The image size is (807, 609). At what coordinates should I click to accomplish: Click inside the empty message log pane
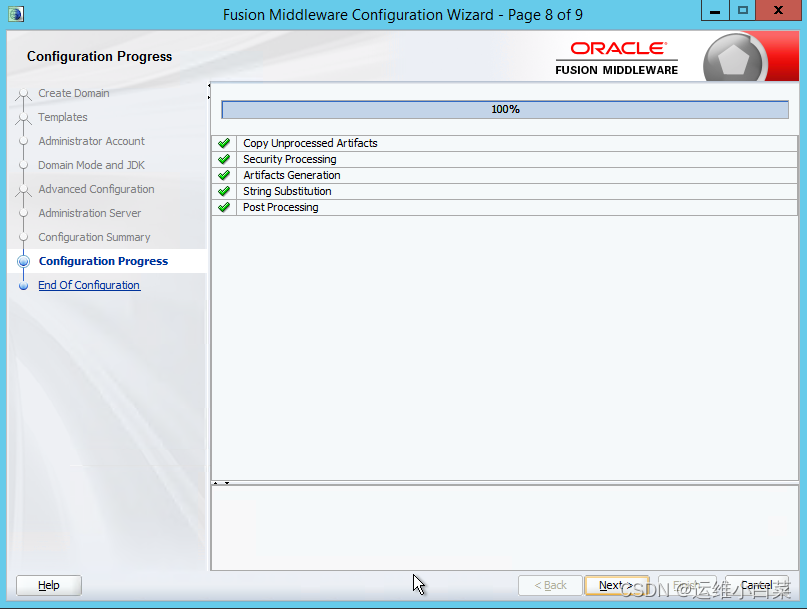click(x=504, y=528)
